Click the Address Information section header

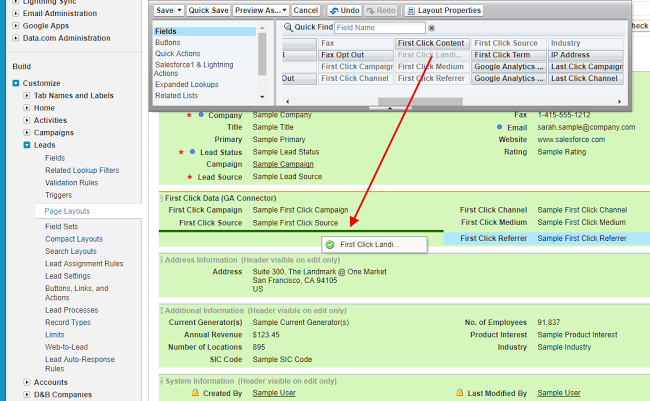[x=252, y=260]
